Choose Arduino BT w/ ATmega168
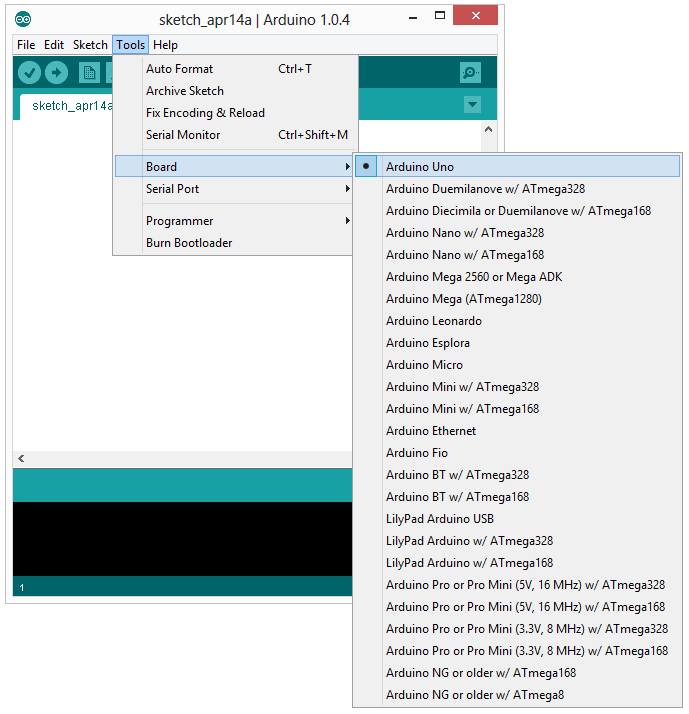 pyautogui.click(x=517, y=497)
